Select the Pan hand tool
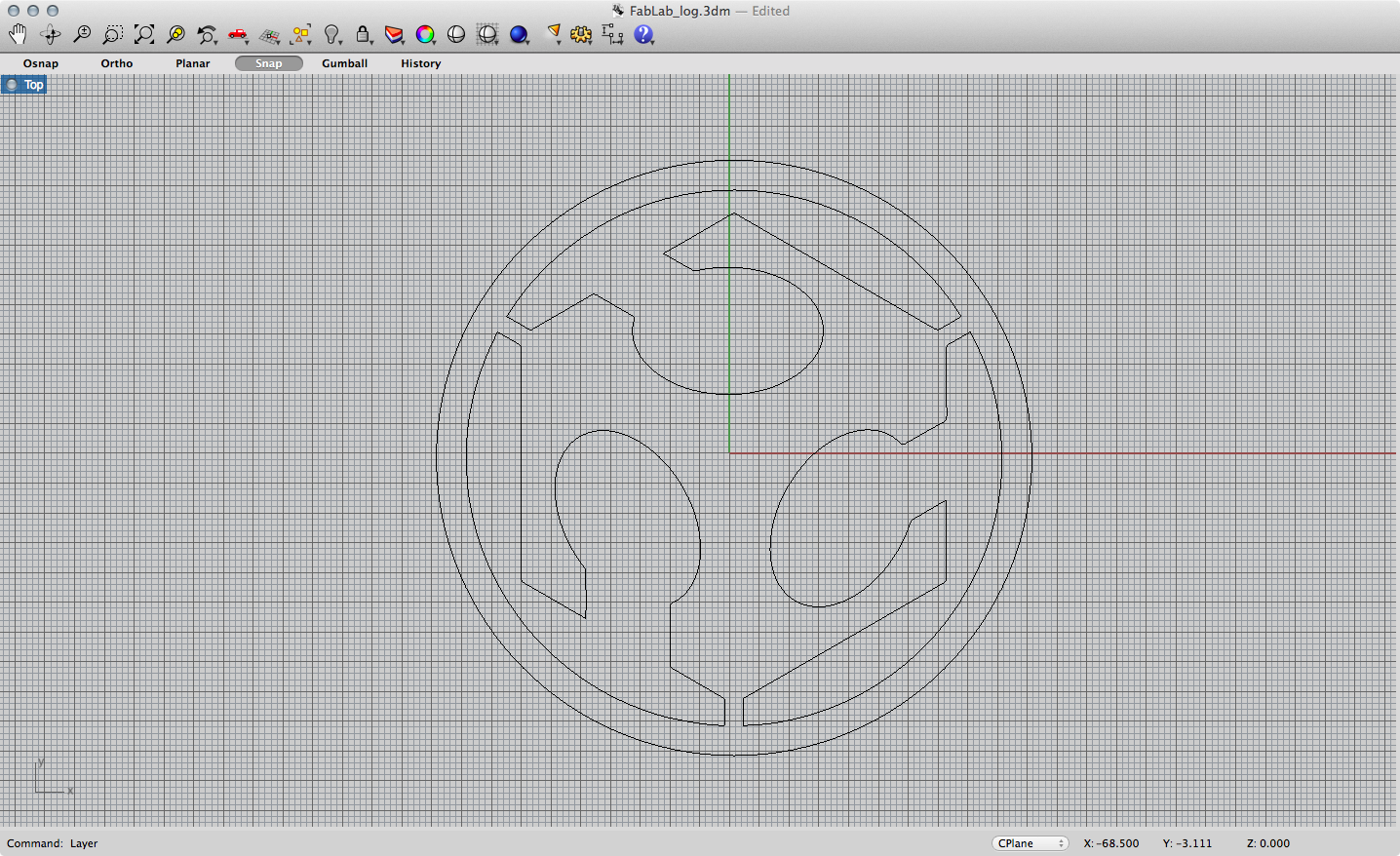Image resolution: width=1400 pixels, height=856 pixels. click(18, 35)
